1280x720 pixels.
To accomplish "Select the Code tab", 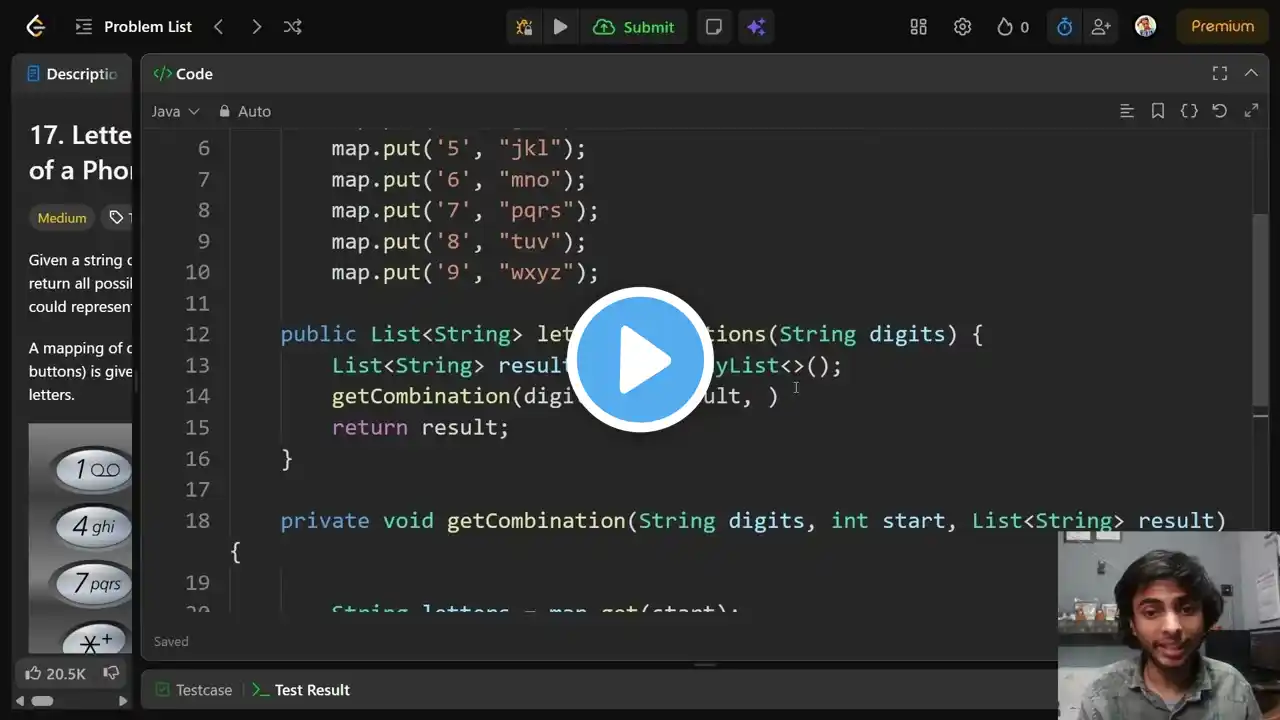I will (183, 74).
